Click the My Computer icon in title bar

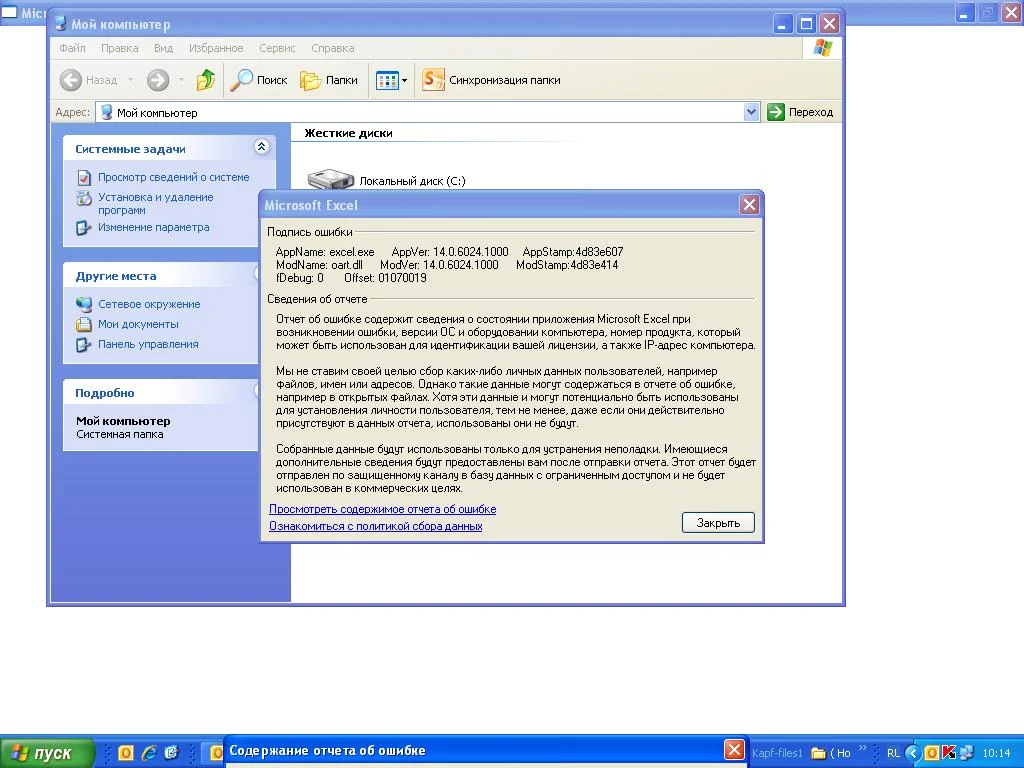pyautogui.click(x=61, y=24)
